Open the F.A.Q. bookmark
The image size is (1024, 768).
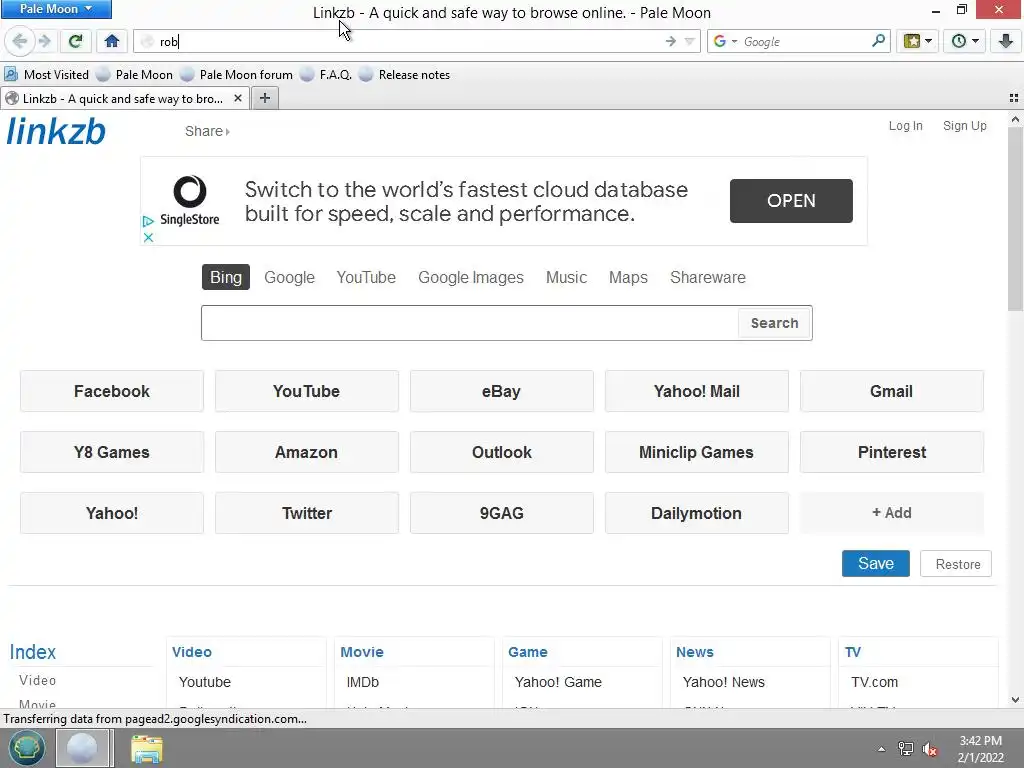326,74
